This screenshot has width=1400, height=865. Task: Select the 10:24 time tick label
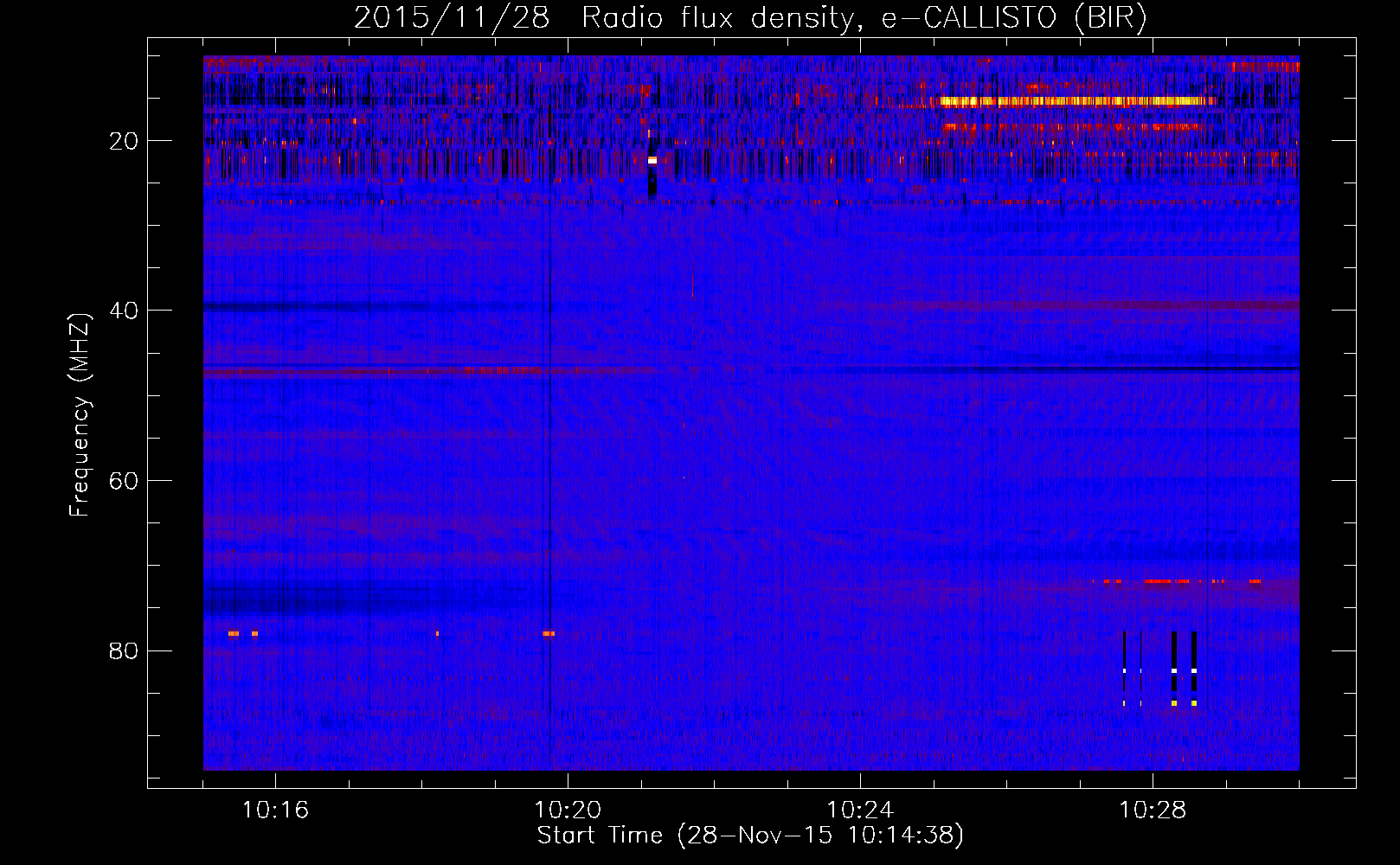860,811
